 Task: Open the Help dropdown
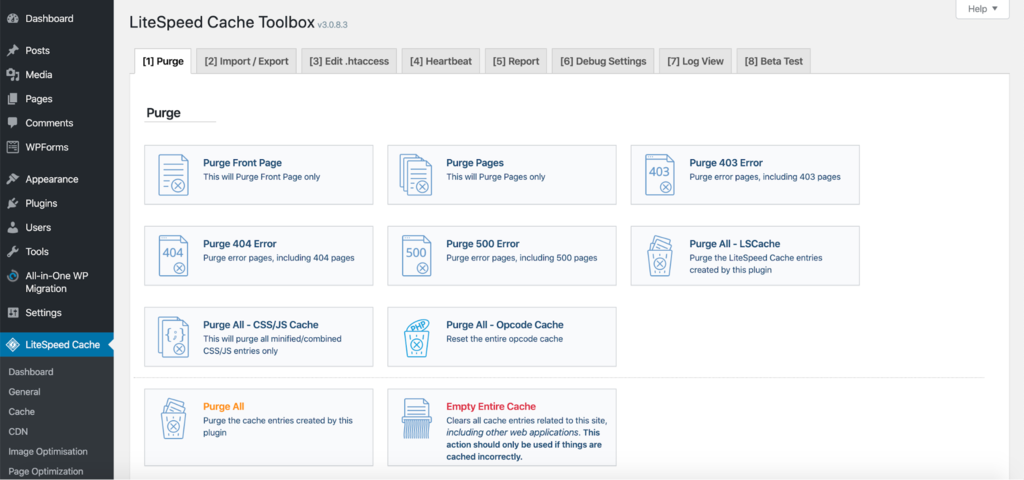tap(982, 9)
